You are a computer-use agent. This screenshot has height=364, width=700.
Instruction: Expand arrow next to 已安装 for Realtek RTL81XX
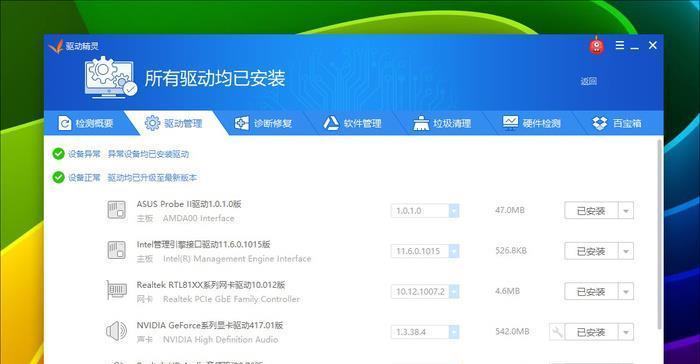tap(626, 292)
